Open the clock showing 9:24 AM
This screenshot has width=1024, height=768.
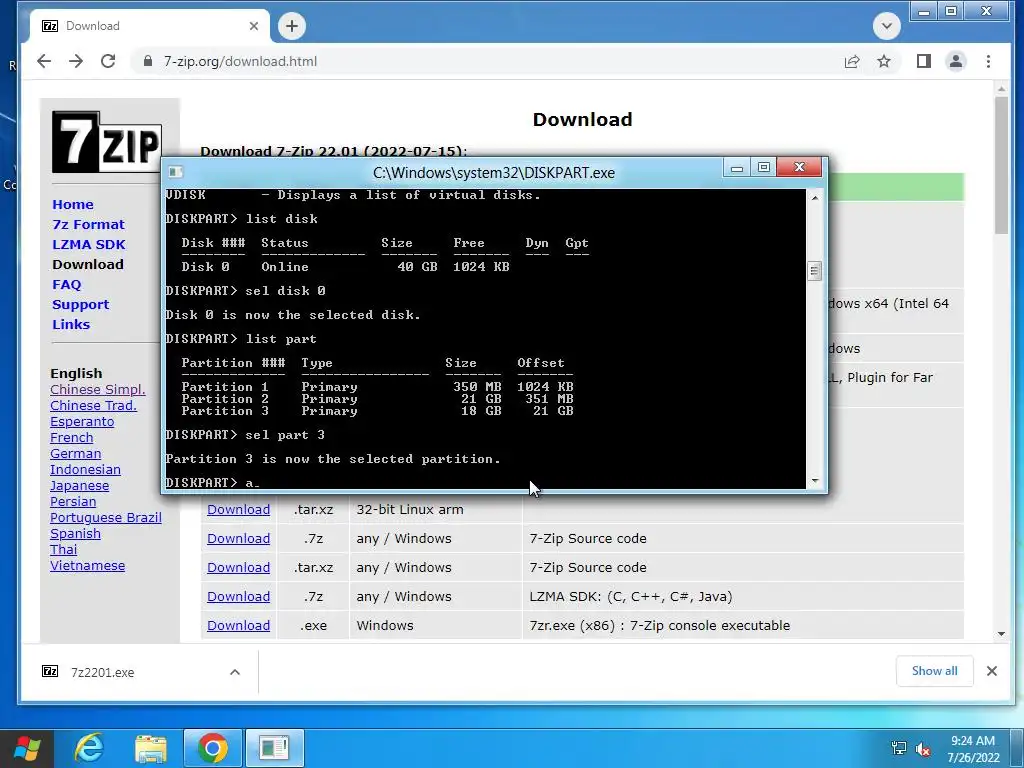tap(973, 749)
